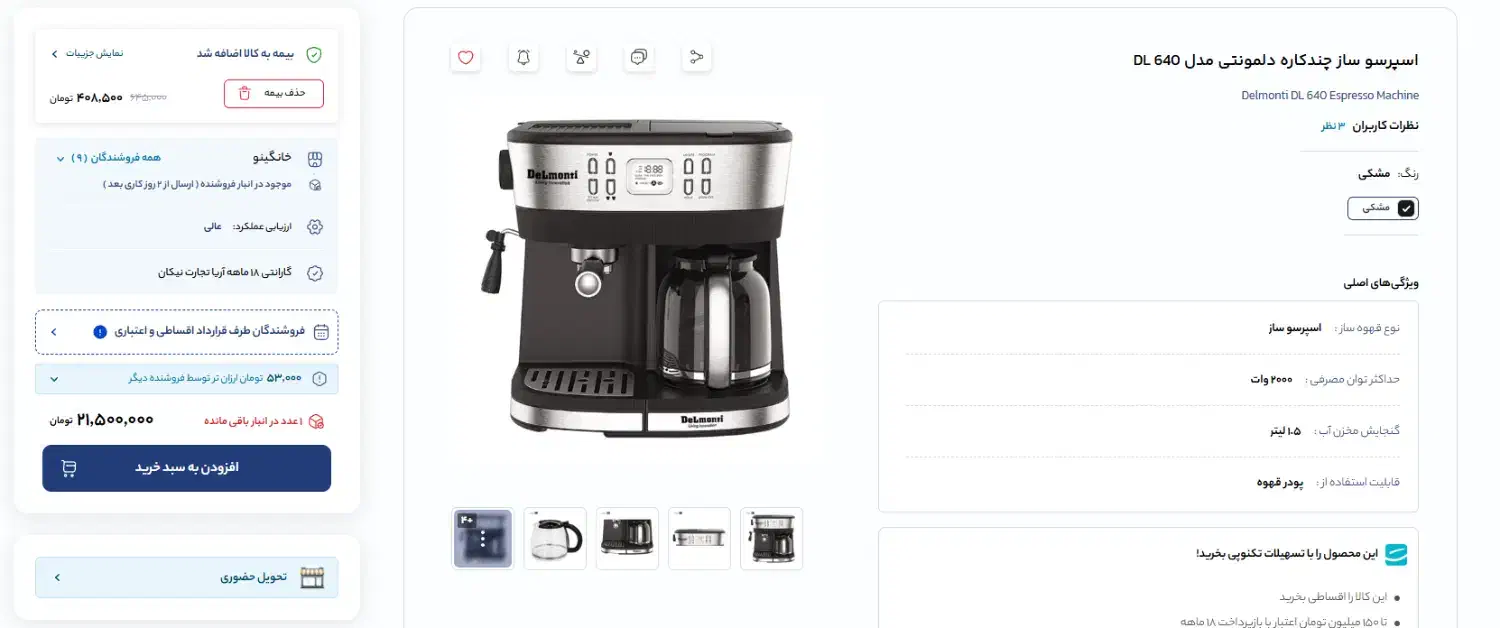Click the info icon beside installment sellers
Image resolution: width=1500 pixels, height=628 pixels.
99,332
